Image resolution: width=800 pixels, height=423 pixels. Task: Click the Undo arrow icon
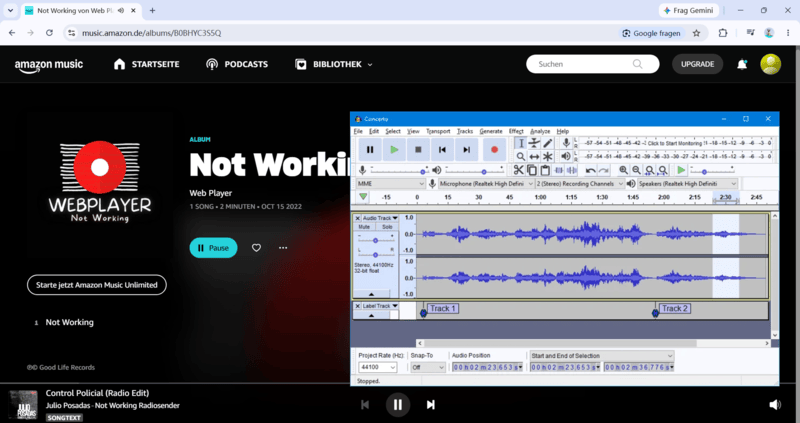pyautogui.click(x=590, y=170)
